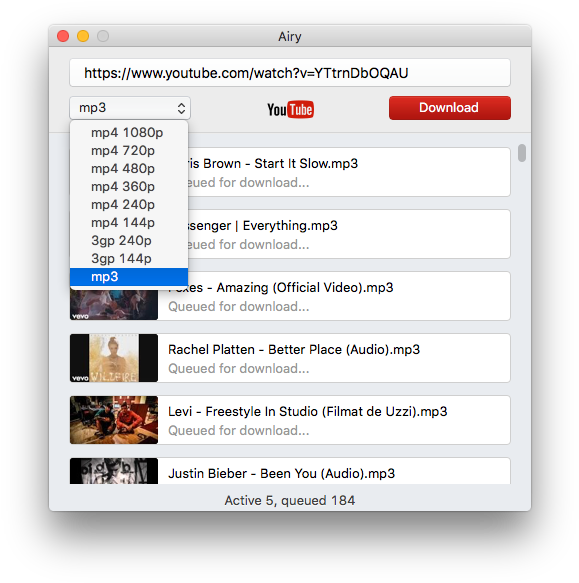Screen dimensions: 579x583
Task: Minimize Airy window with yellow button
Action: 83,36
